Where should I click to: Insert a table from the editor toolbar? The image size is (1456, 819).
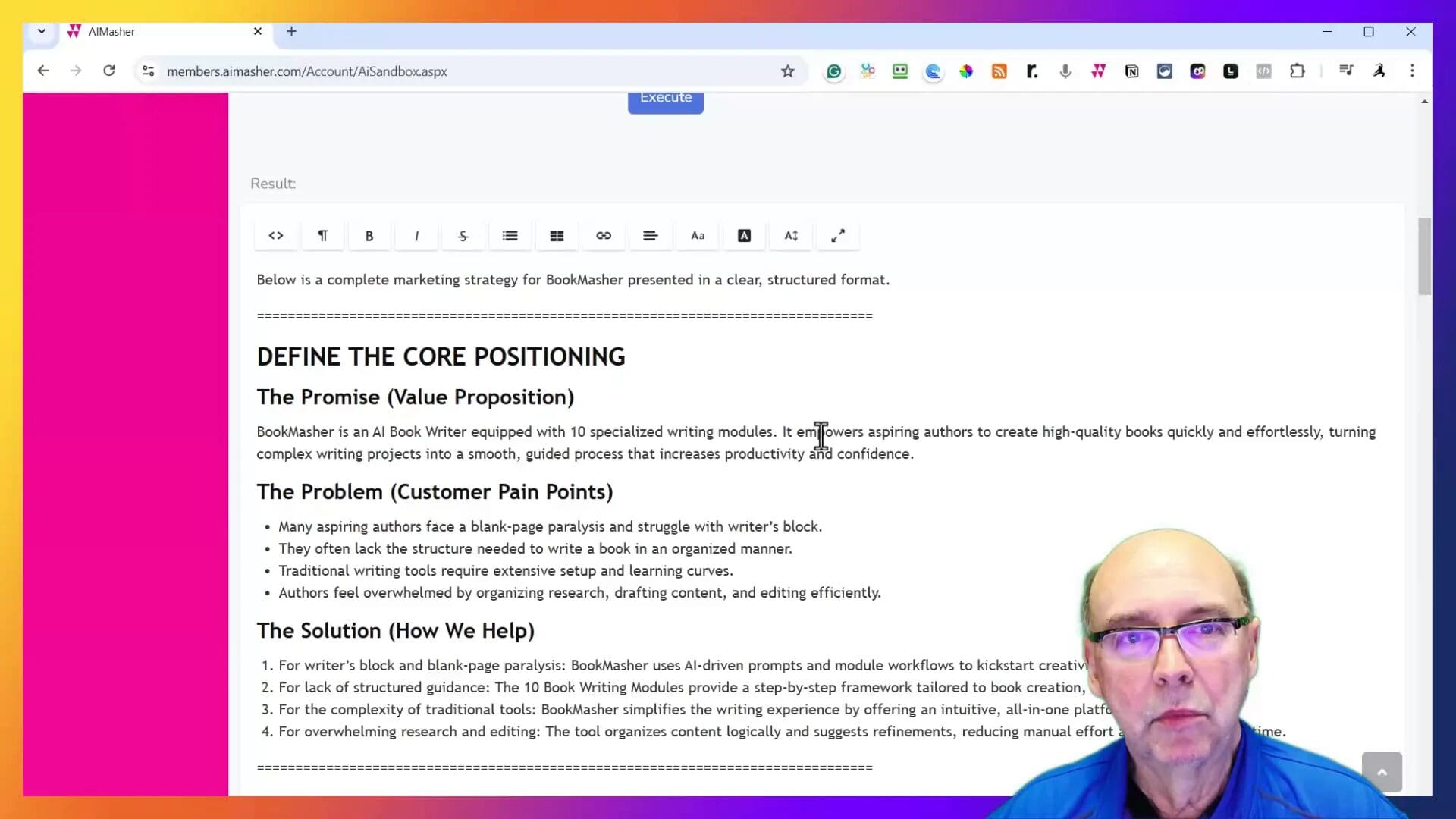557,236
